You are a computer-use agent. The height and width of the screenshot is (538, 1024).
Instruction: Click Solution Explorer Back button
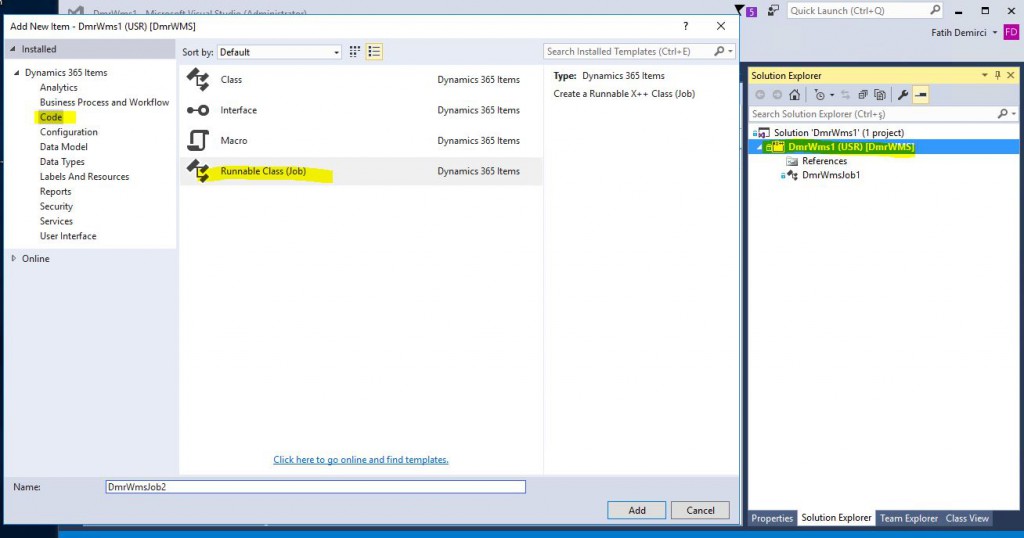[x=760, y=95]
